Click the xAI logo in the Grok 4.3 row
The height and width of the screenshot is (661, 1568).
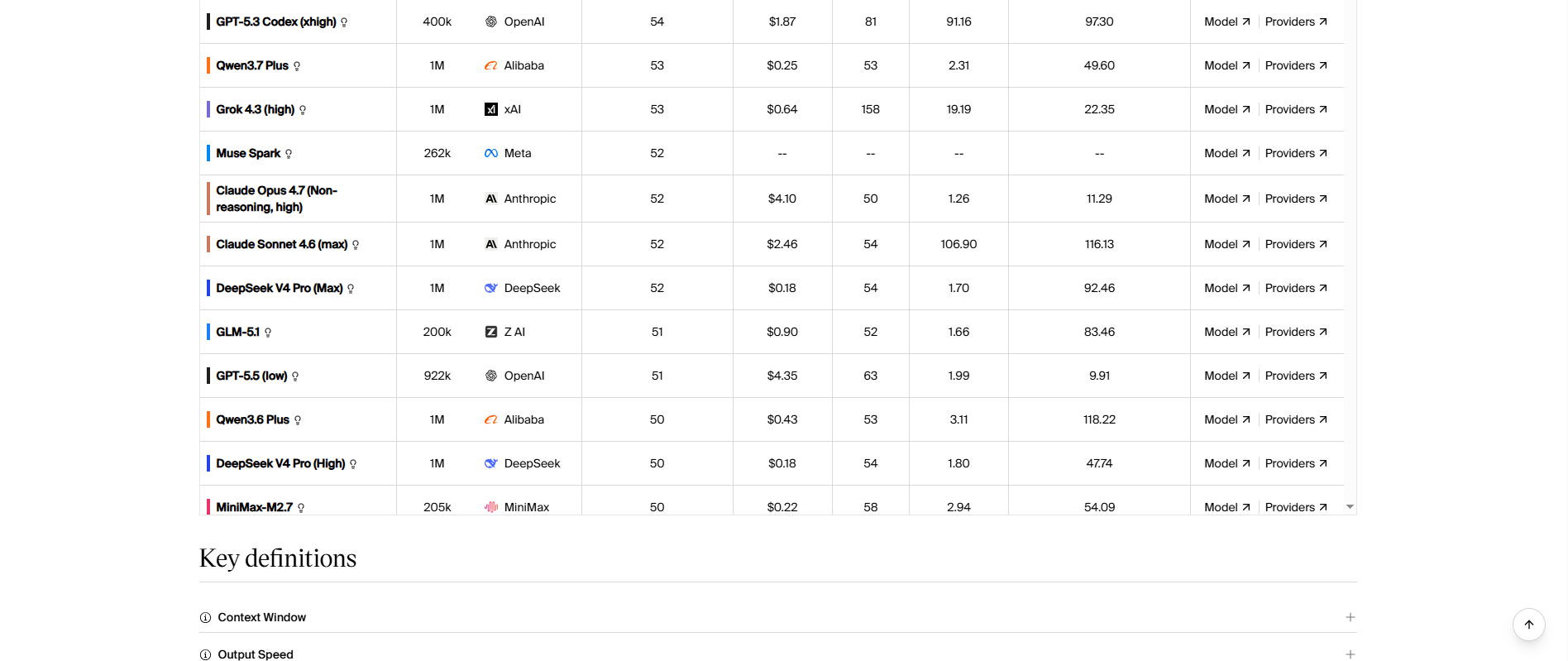491,109
